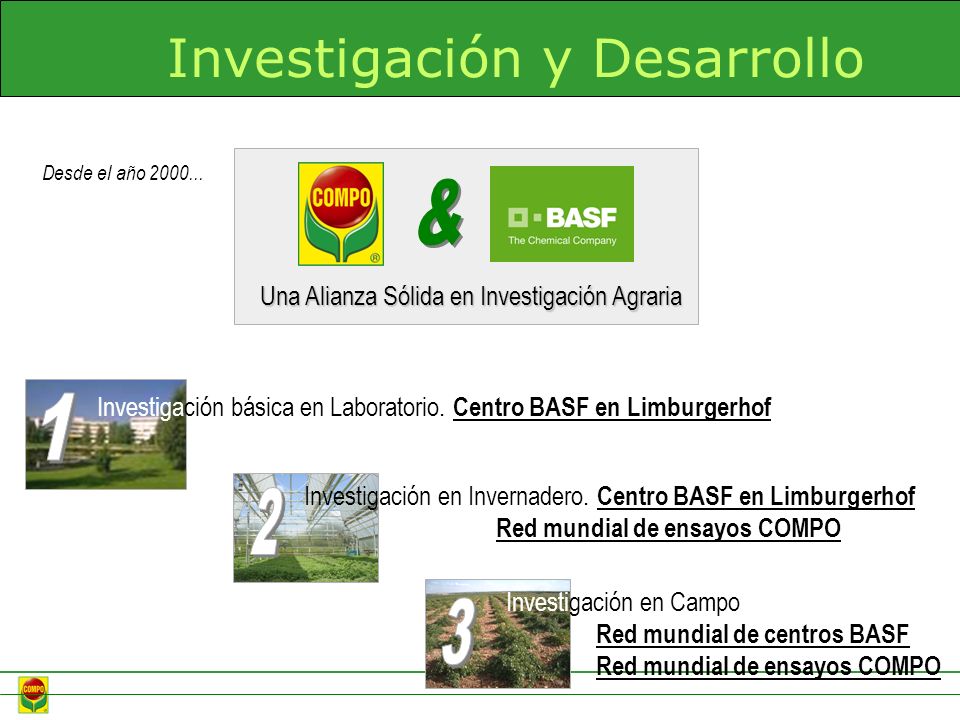The width and height of the screenshot is (960, 720).
Task: Open Red mundial de ensayos COMPO under Campo
Action: [768, 666]
